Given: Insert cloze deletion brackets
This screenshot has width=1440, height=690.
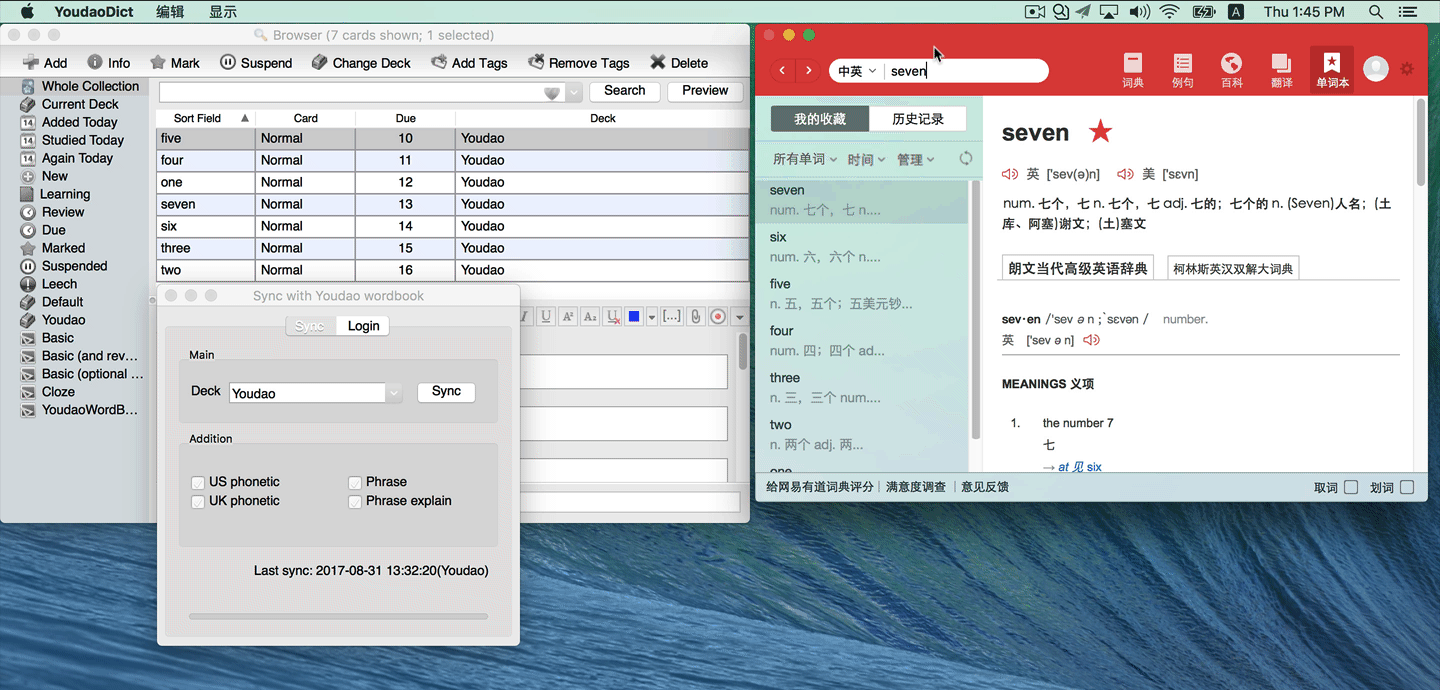Looking at the screenshot, I should 672,316.
